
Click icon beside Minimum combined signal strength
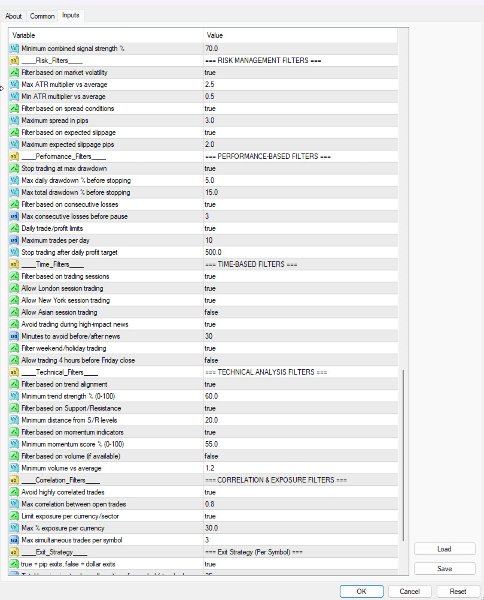14,48
